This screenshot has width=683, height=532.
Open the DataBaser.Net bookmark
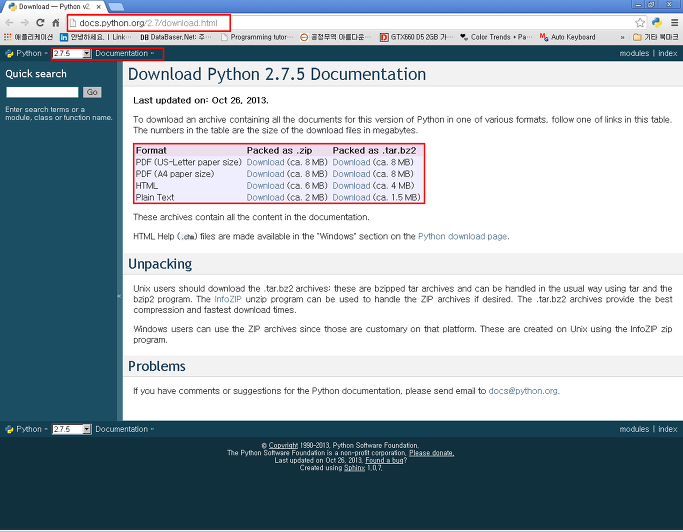coord(175,37)
